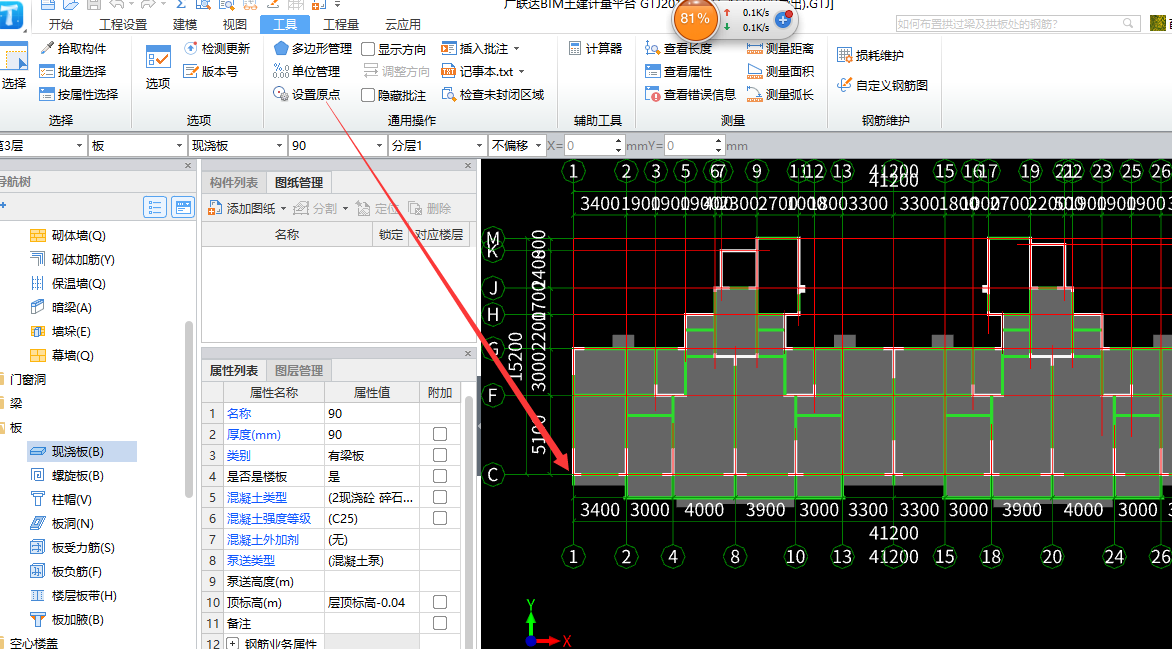Switch navigation tree to panel view icon
The width and height of the screenshot is (1172, 649).
[182, 207]
